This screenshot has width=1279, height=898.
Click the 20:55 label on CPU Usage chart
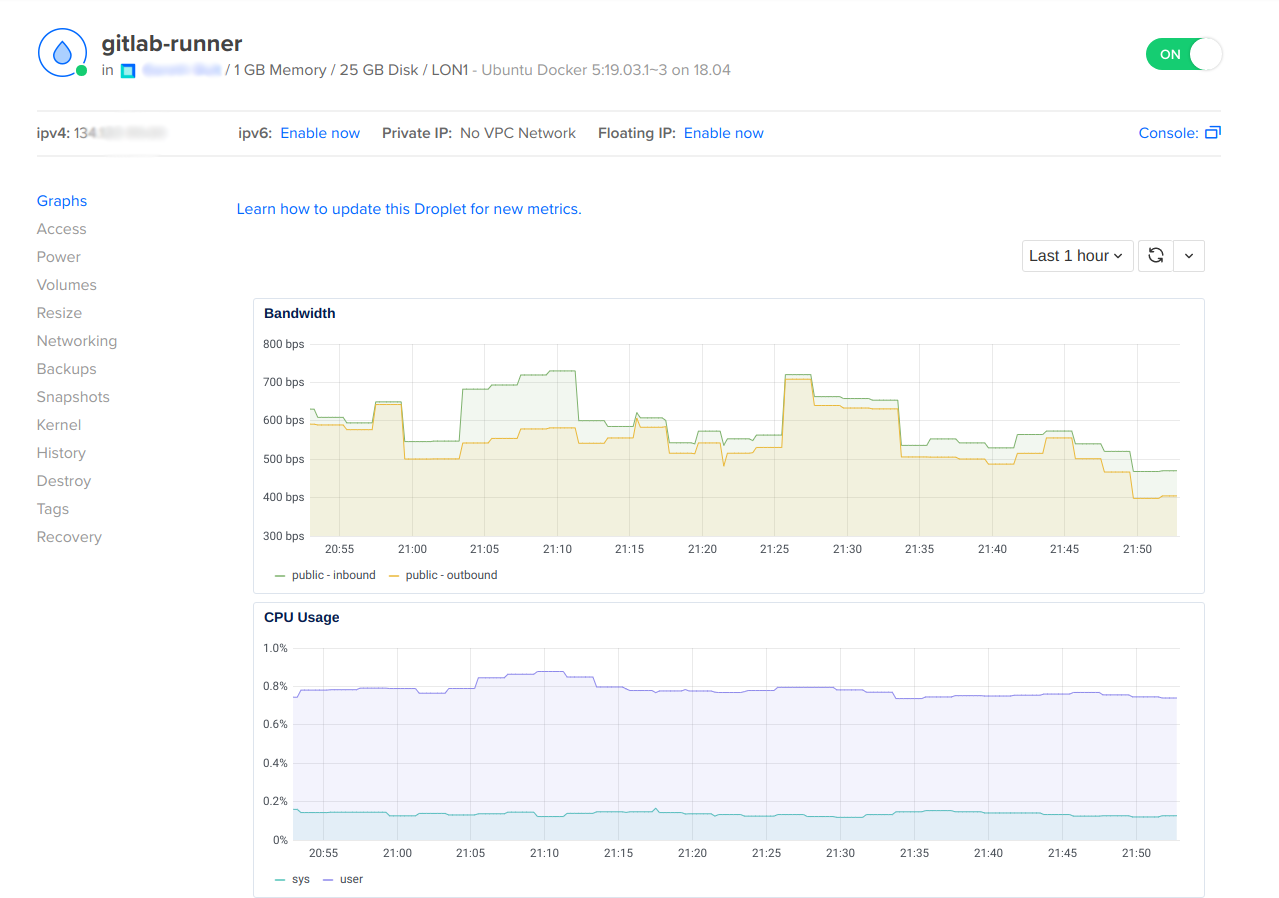coord(323,853)
